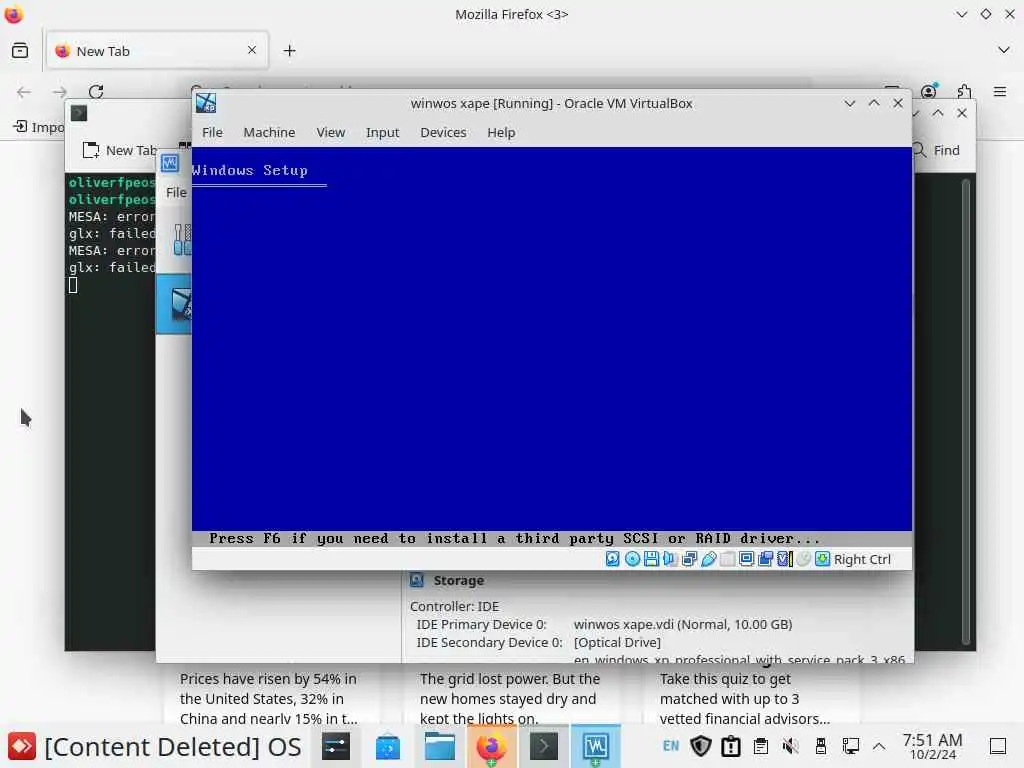Open the clock showing 7:51 AM
Screen dimensions: 1024x768
pyautogui.click(x=932, y=746)
